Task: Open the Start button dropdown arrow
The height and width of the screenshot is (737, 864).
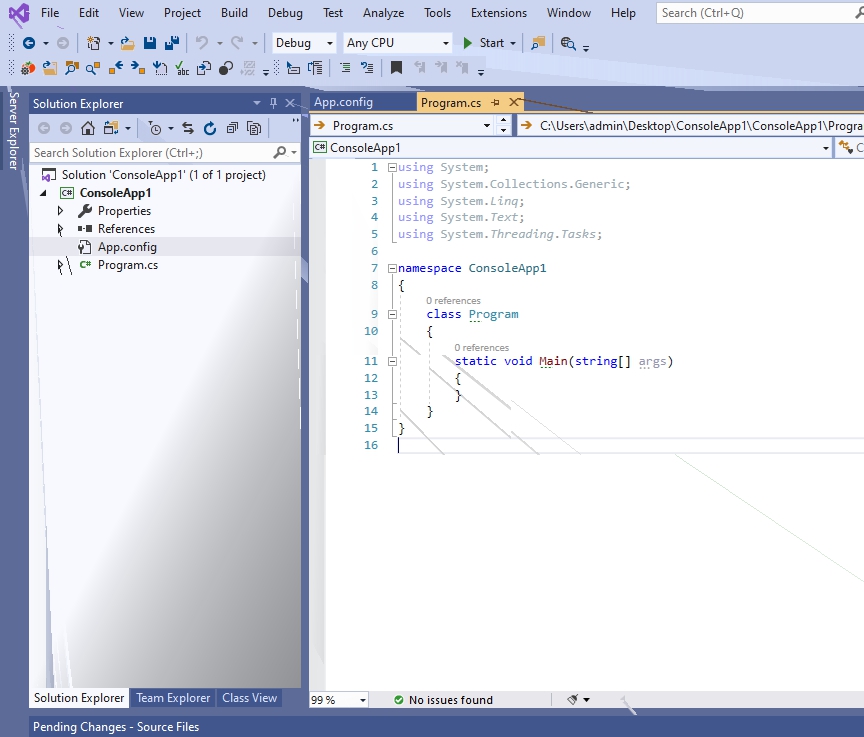Action: pos(513,43)
